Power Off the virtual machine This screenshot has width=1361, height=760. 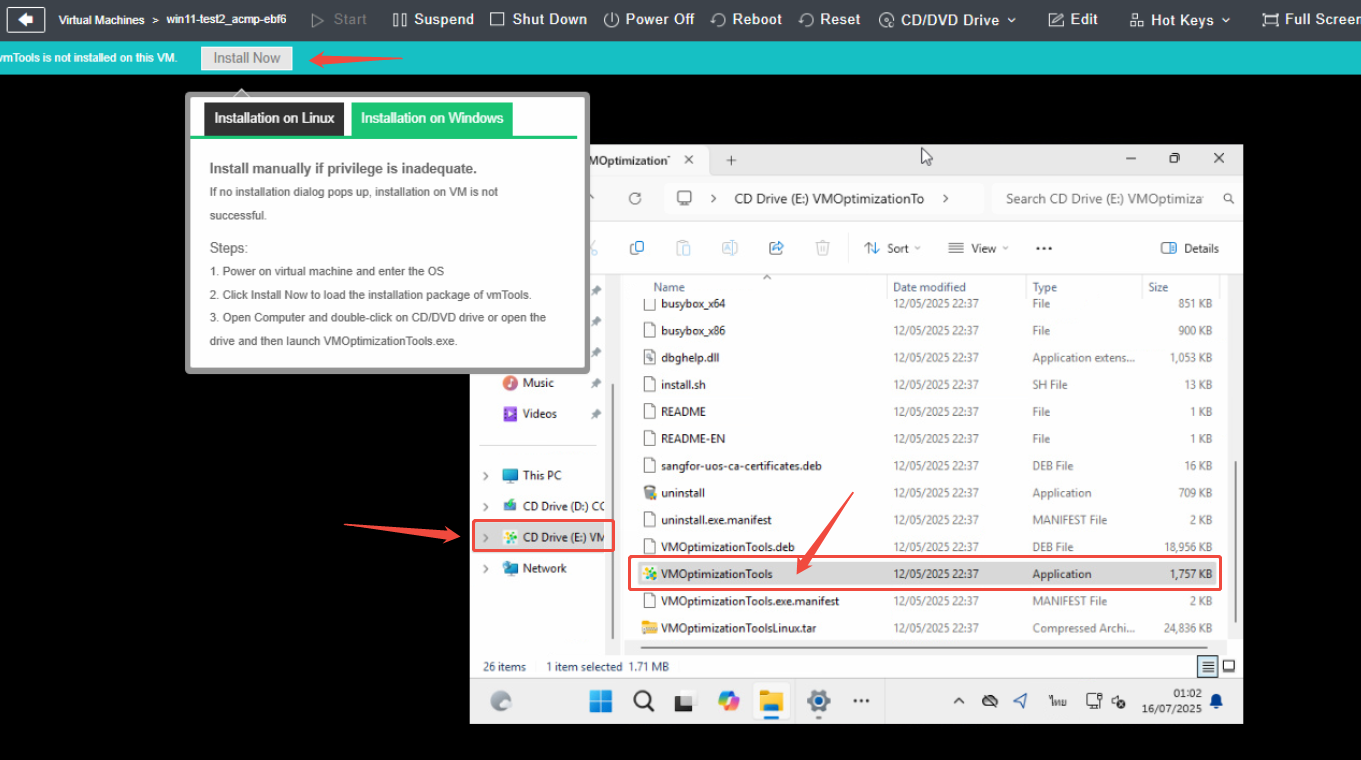648,18
